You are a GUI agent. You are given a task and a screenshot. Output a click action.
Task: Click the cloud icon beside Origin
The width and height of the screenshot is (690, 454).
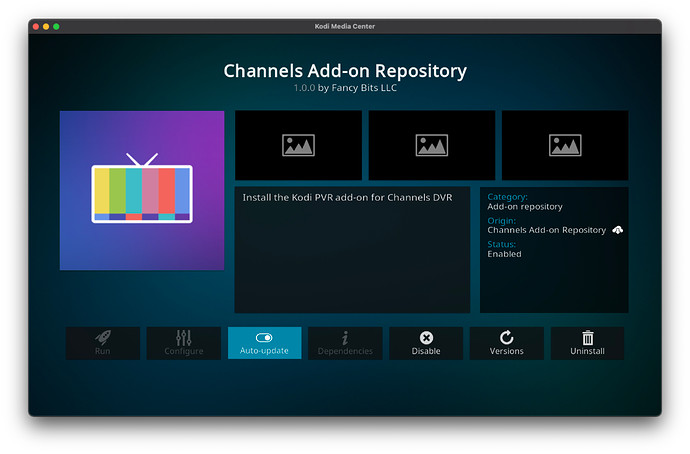618,230
